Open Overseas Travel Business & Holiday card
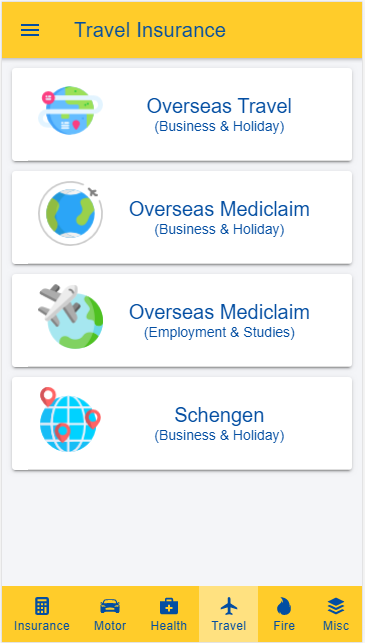 click(182, 114)
